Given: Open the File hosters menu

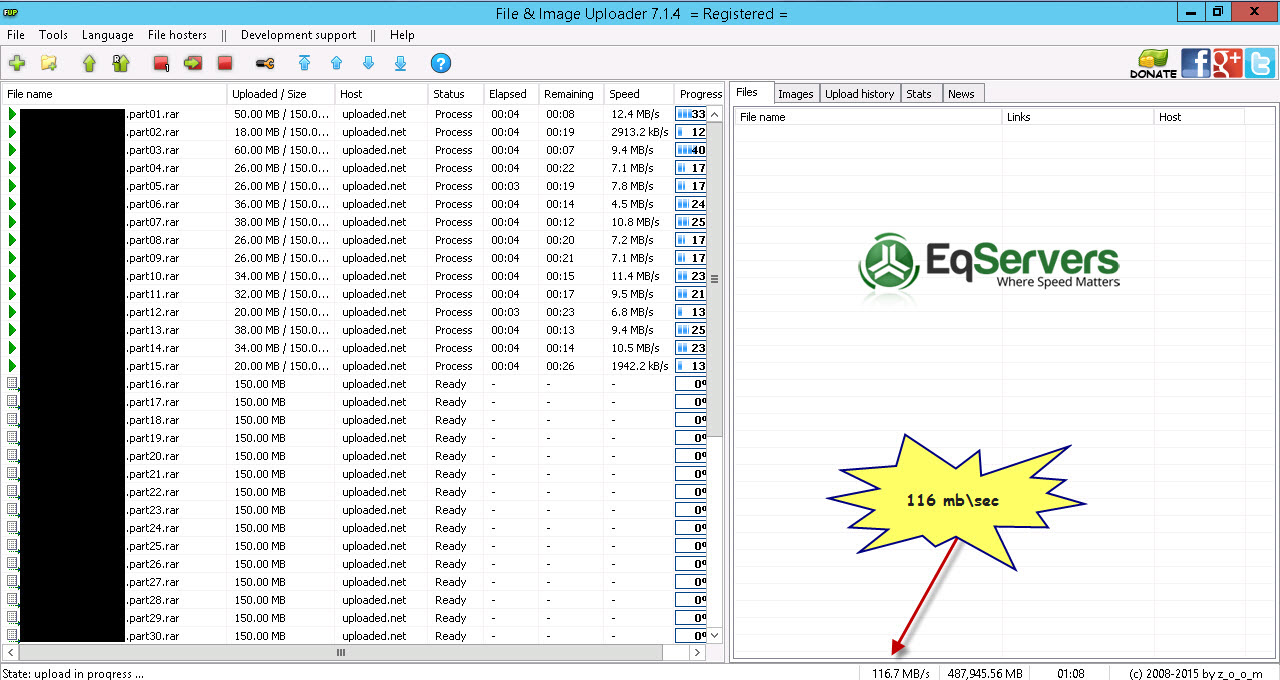Looking at the screenshot, I should point(177,35).
